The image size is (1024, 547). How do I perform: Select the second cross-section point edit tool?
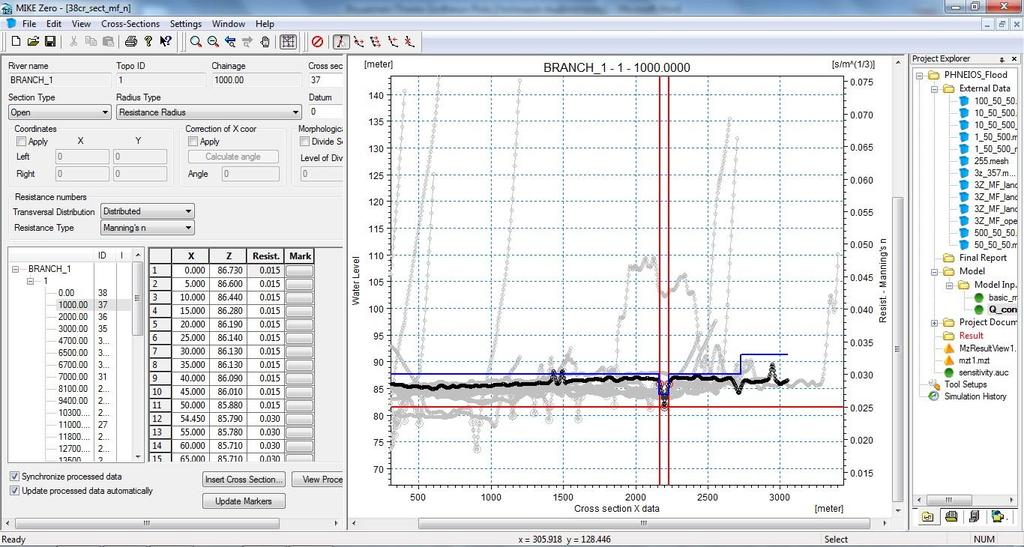[x=359, y=42]
